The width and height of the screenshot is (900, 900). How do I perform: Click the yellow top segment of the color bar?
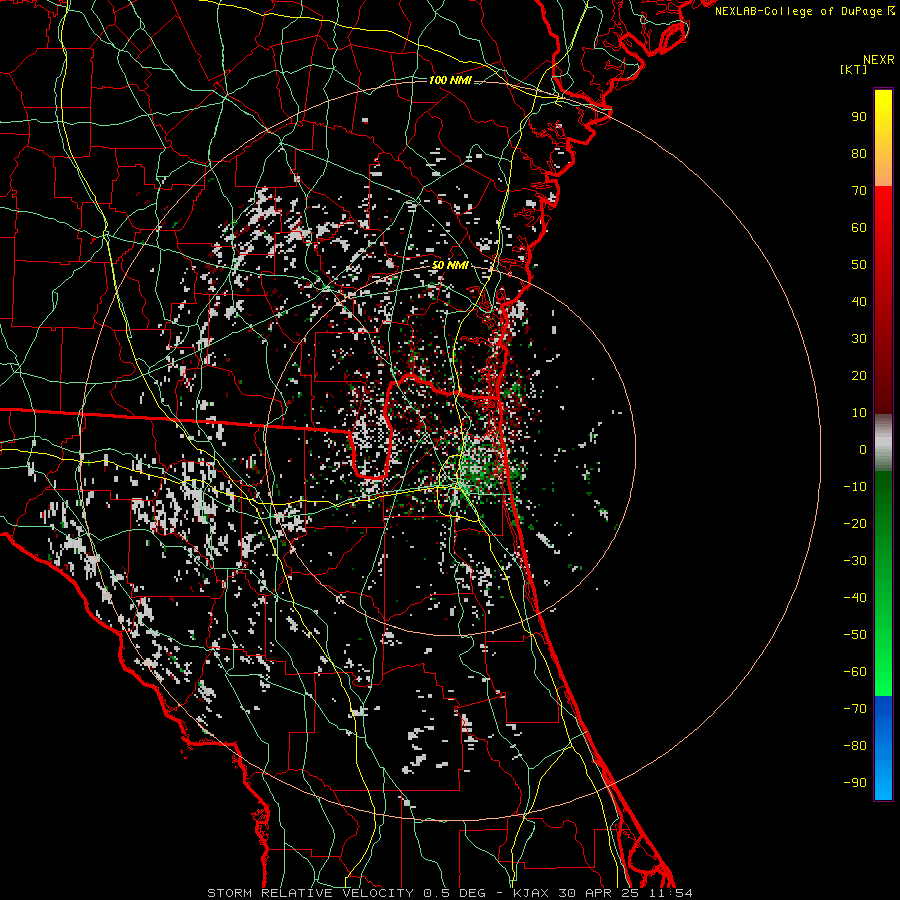(x=883, y=138)
